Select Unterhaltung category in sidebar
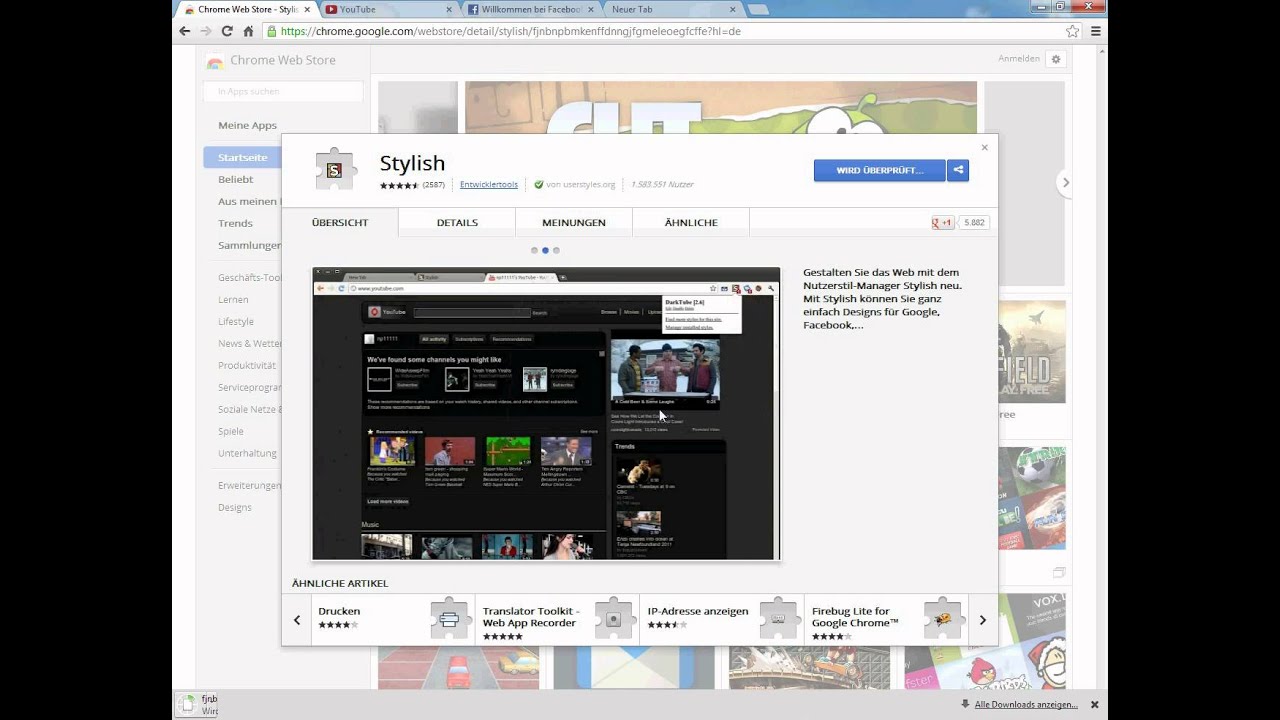The height and width of the screenshot is (720, 1280). (247, 453)
